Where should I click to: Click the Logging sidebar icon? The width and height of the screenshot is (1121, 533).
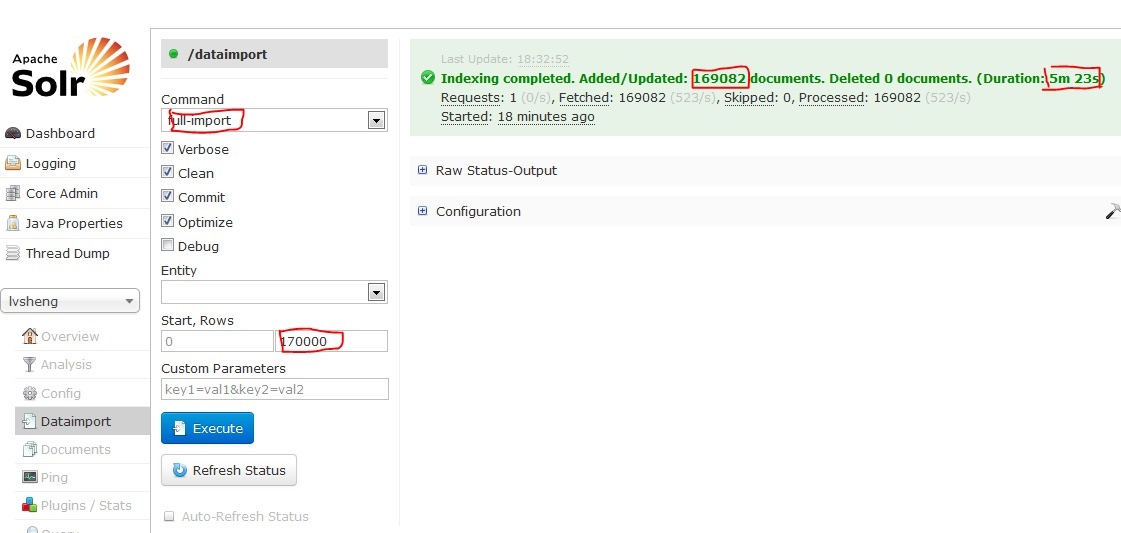13,163
